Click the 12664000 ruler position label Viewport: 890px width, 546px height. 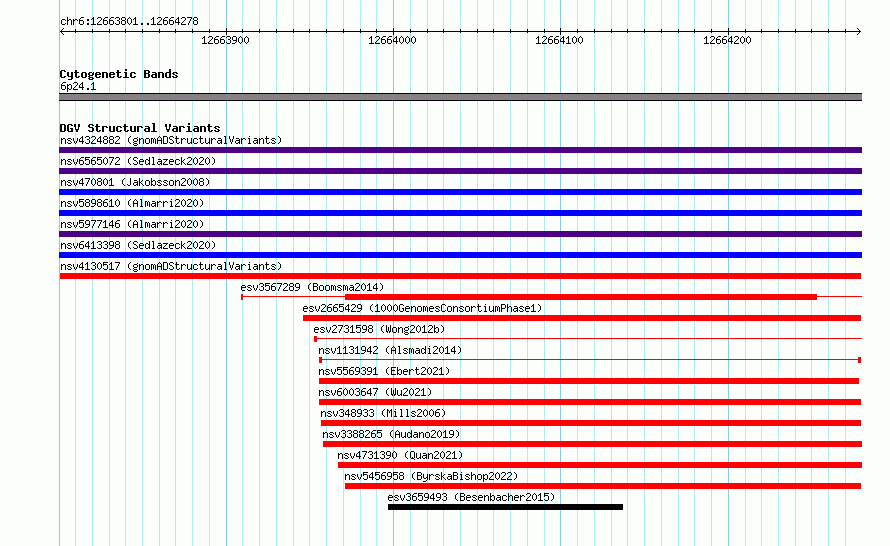coord(392,40)
